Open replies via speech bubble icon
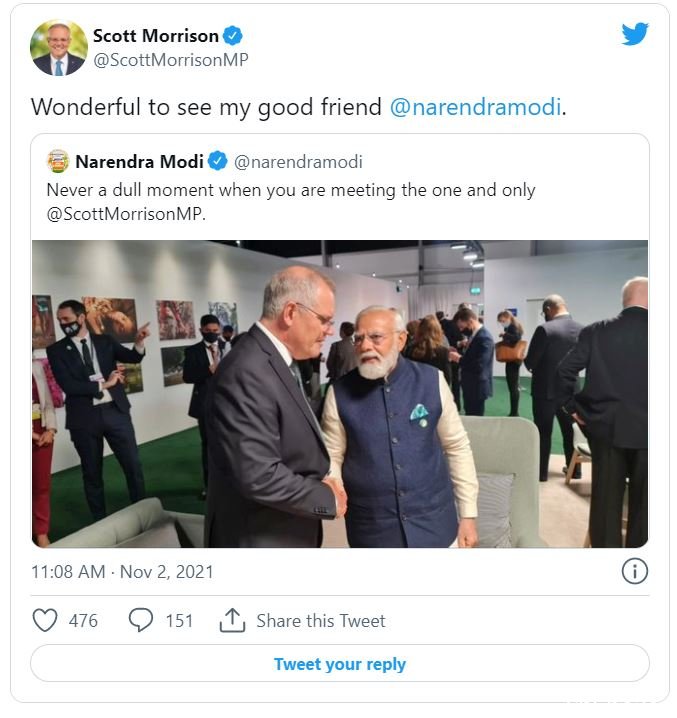 141,620
